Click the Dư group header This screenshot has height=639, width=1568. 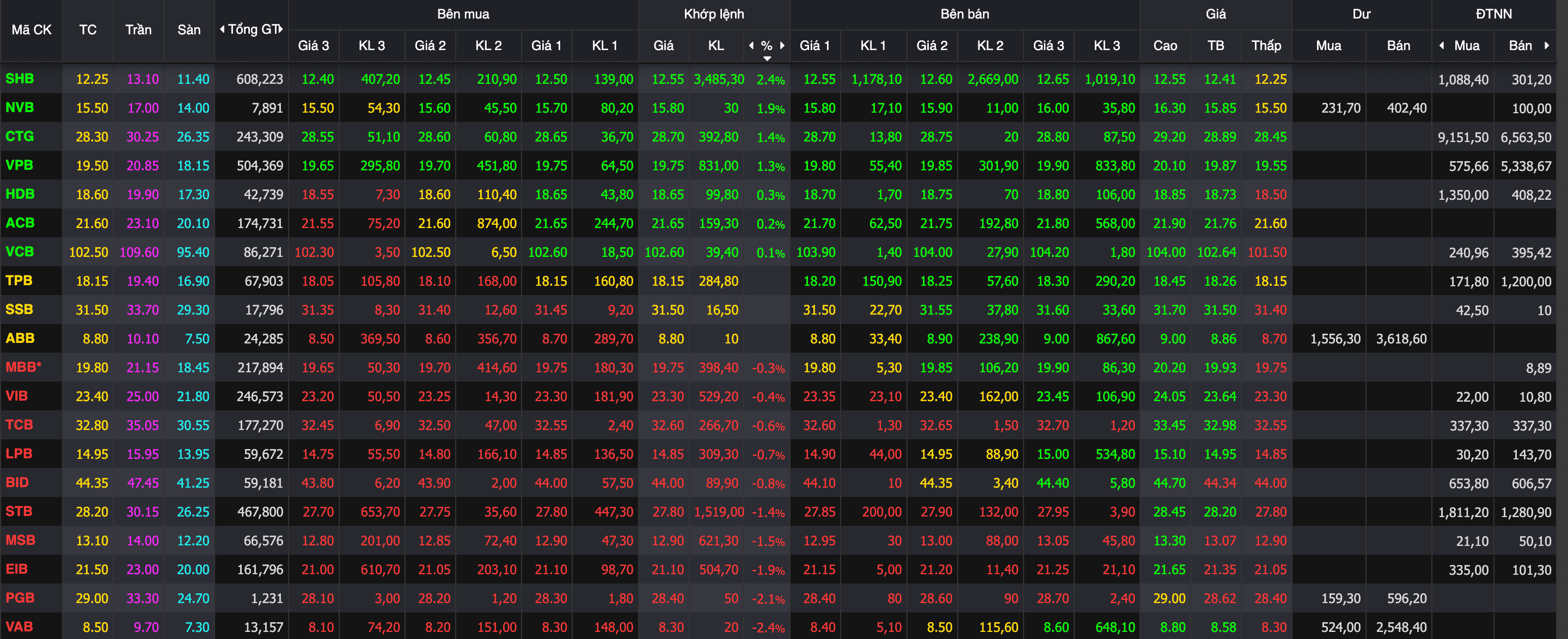click(1362, 14)
